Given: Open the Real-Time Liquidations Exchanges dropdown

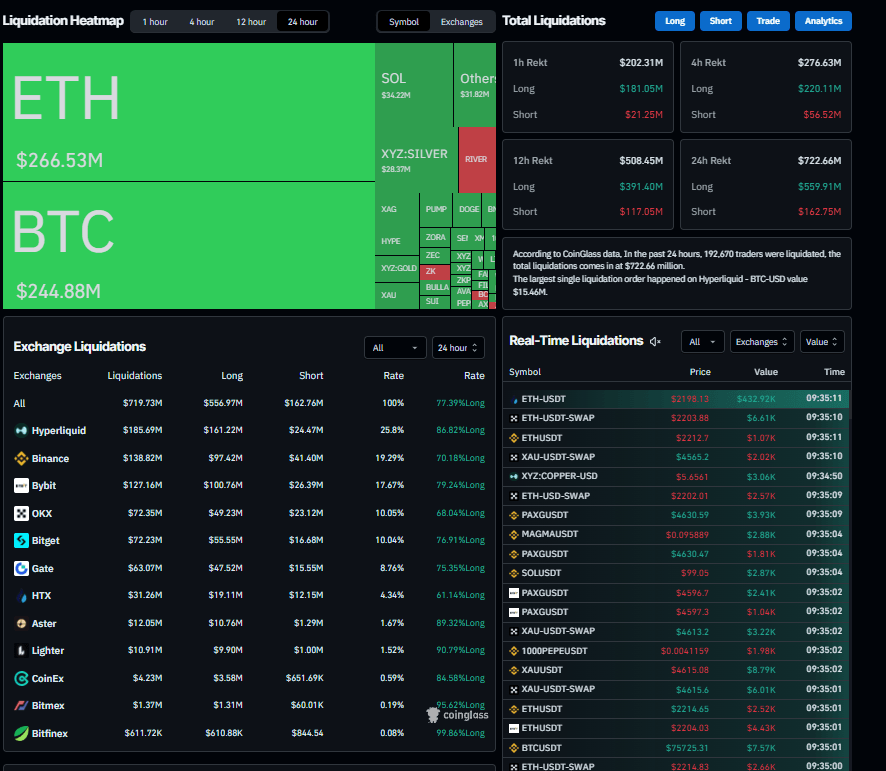Looking at the screenshot, I should [x=762, y=342].
